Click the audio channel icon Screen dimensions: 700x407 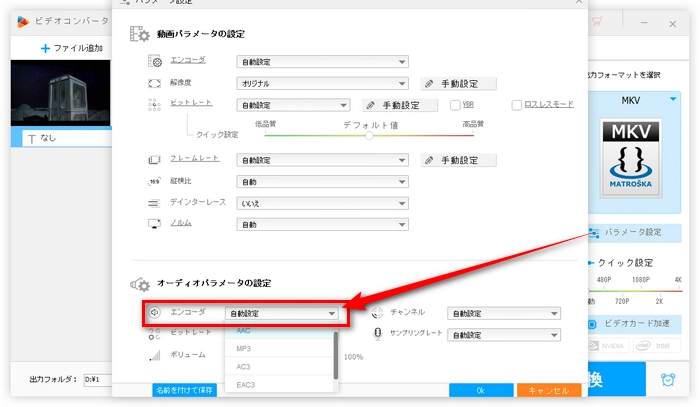[378, 313]
